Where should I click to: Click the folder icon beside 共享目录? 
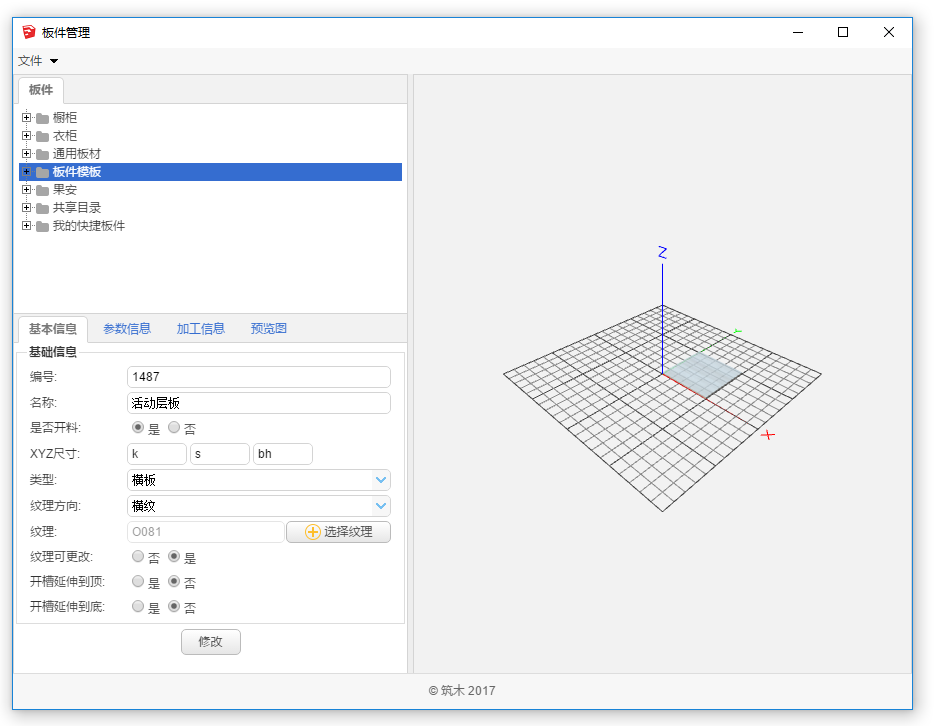point(42,208)
